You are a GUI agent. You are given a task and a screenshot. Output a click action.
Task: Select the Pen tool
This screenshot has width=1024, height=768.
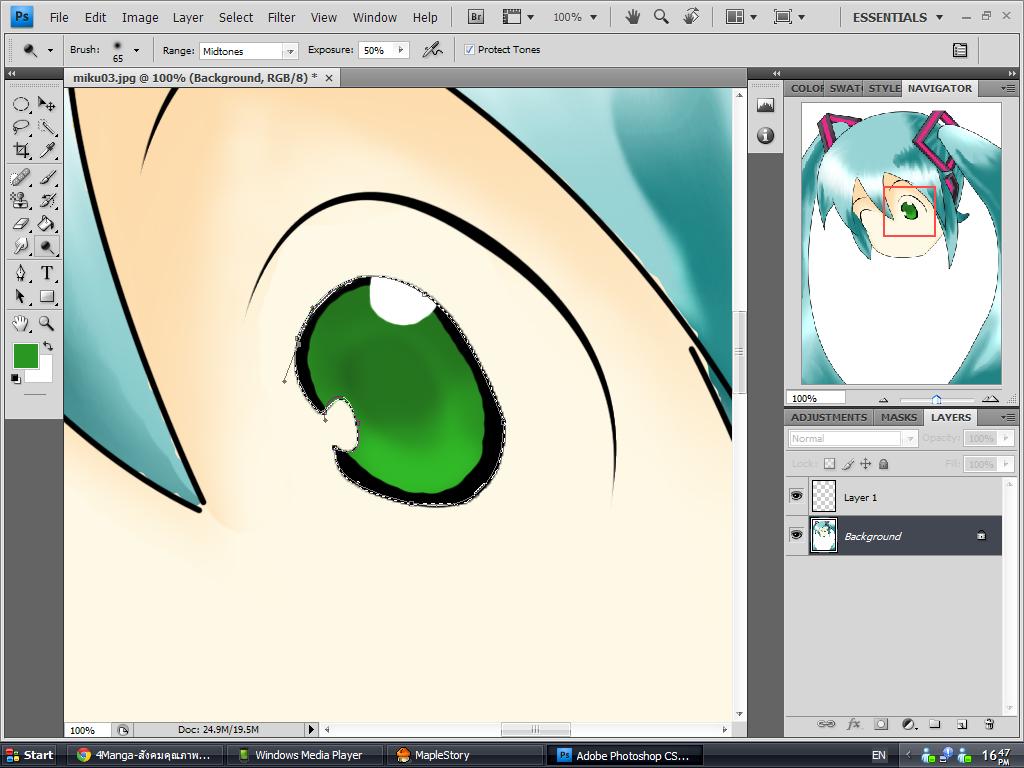[21, 273]
